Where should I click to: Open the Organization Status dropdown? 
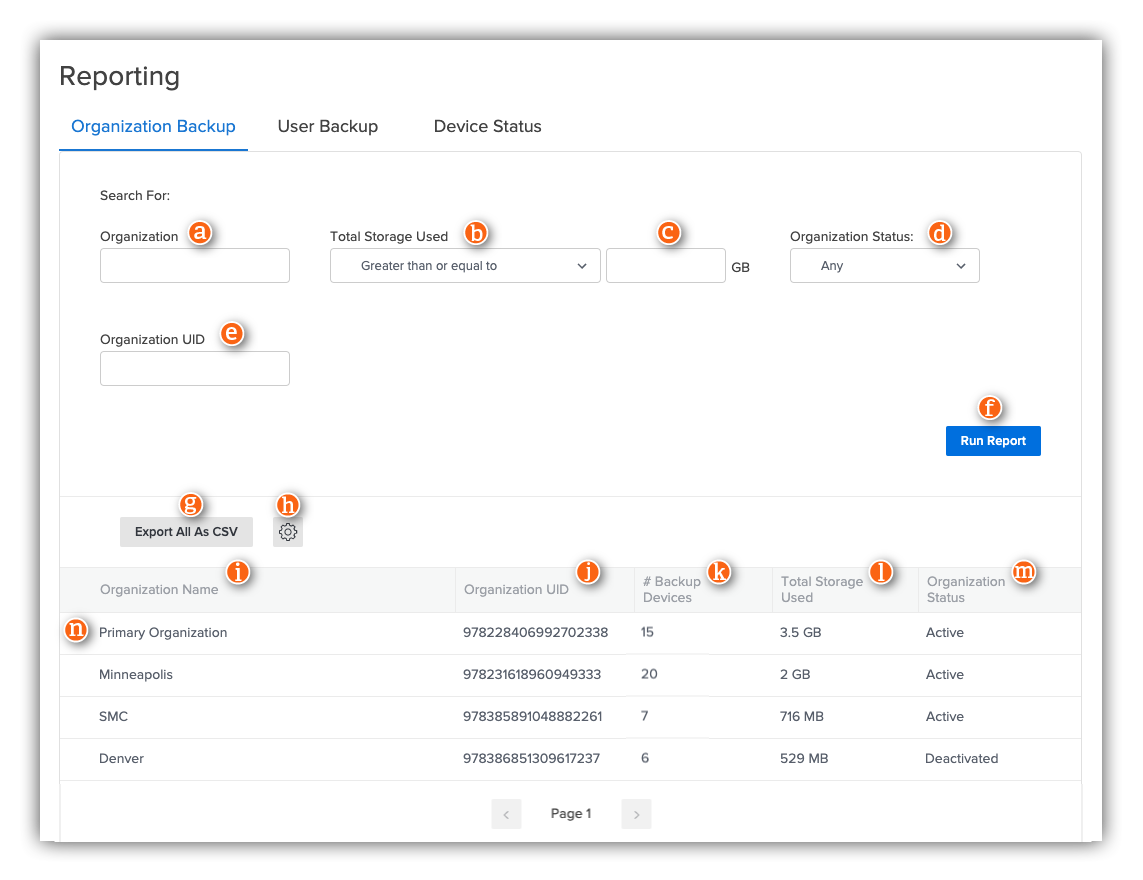[x=884, y=265]
